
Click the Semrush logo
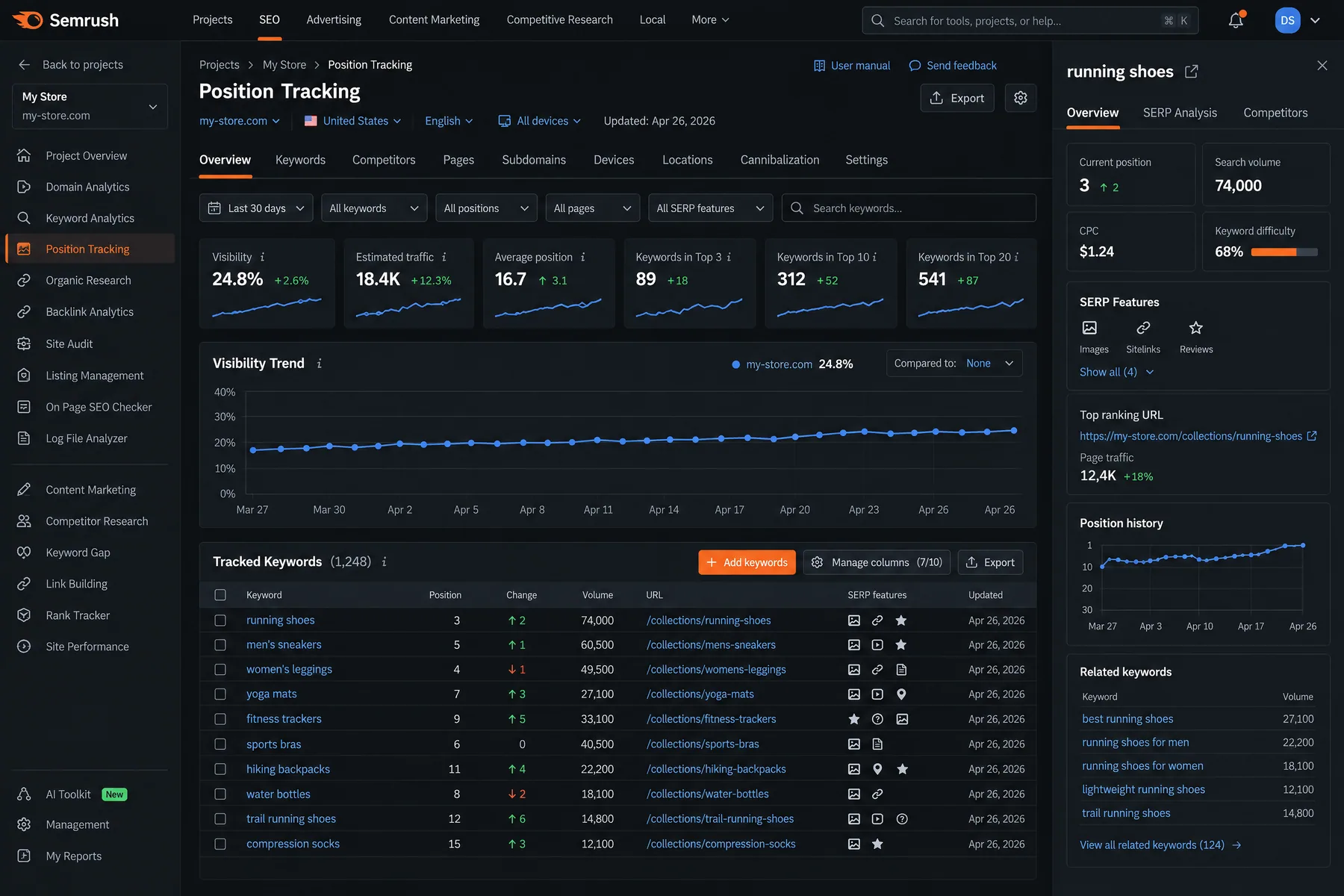(x=66, y=20)
